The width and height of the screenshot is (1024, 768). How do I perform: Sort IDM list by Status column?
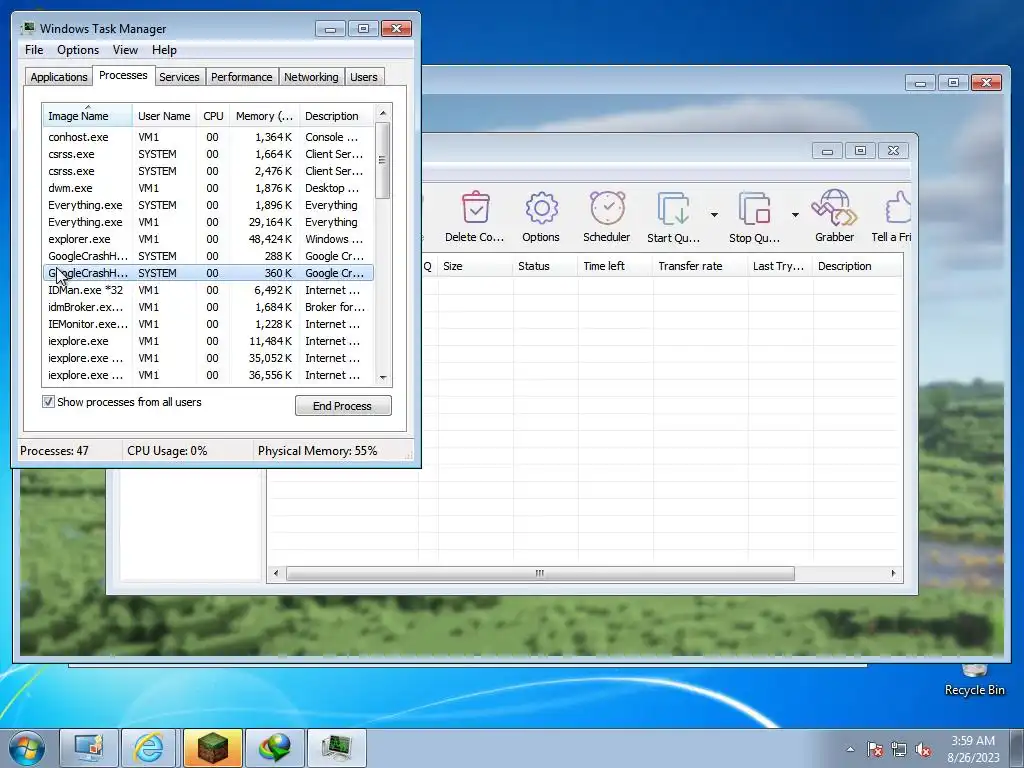tap(545, 266)
